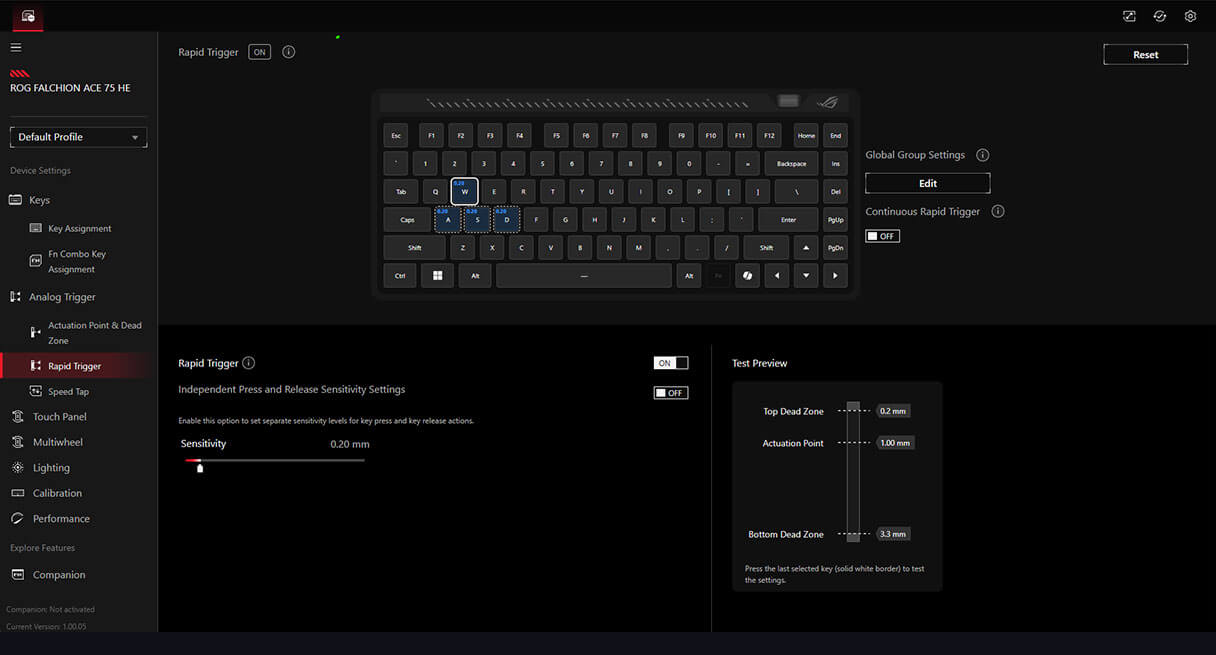The width and height of the screenshot is (1216, 655).
Task: Click the info icon beside Global Group Settings
Action: coord(982,155)
